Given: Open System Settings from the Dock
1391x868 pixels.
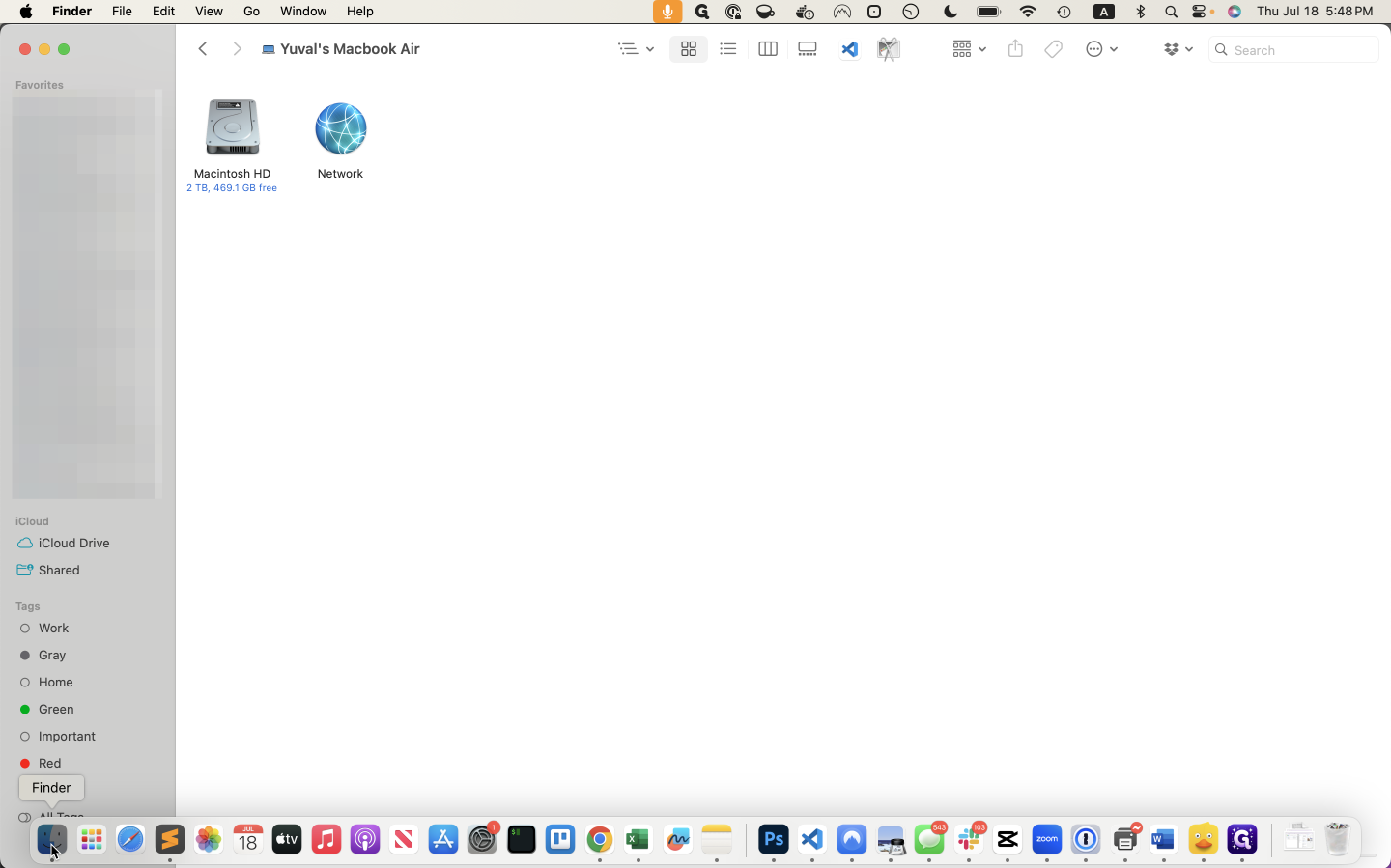Looking at the screenshot, I should (482, 840).
